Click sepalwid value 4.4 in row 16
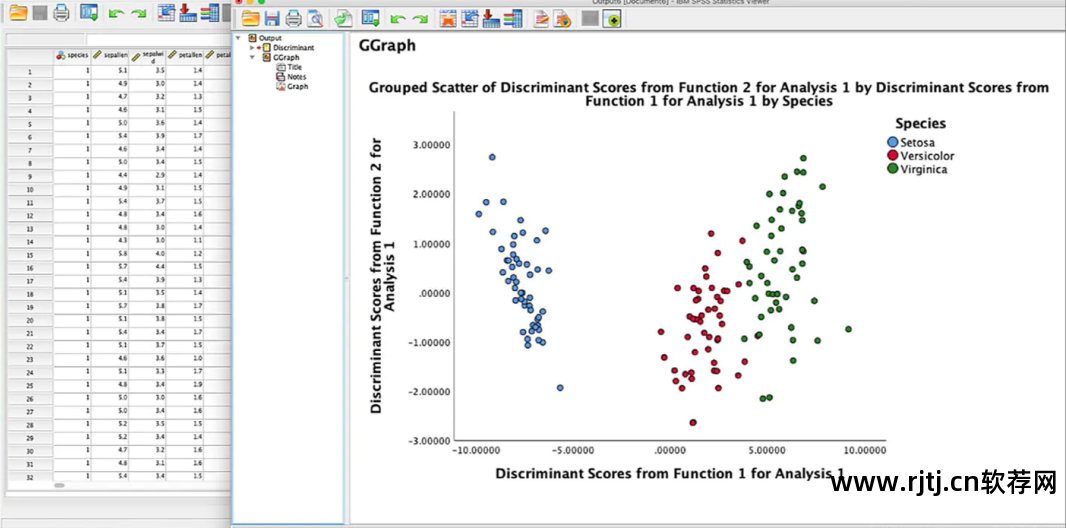Viewport: 1066px width, 528px height. coord(148,268)
